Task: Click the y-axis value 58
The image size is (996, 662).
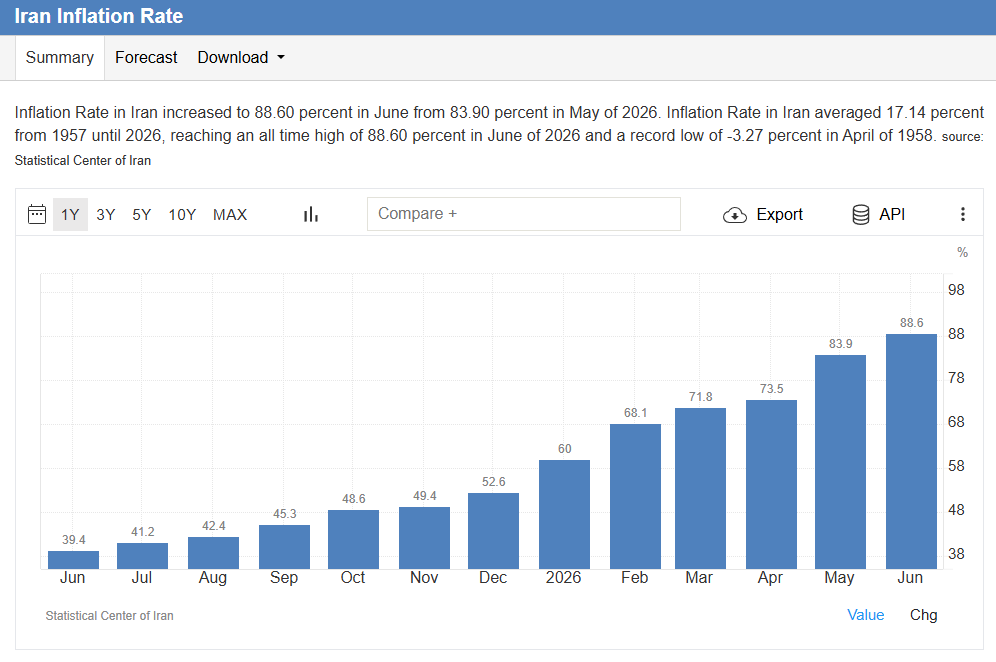Action: click(956, 466)
